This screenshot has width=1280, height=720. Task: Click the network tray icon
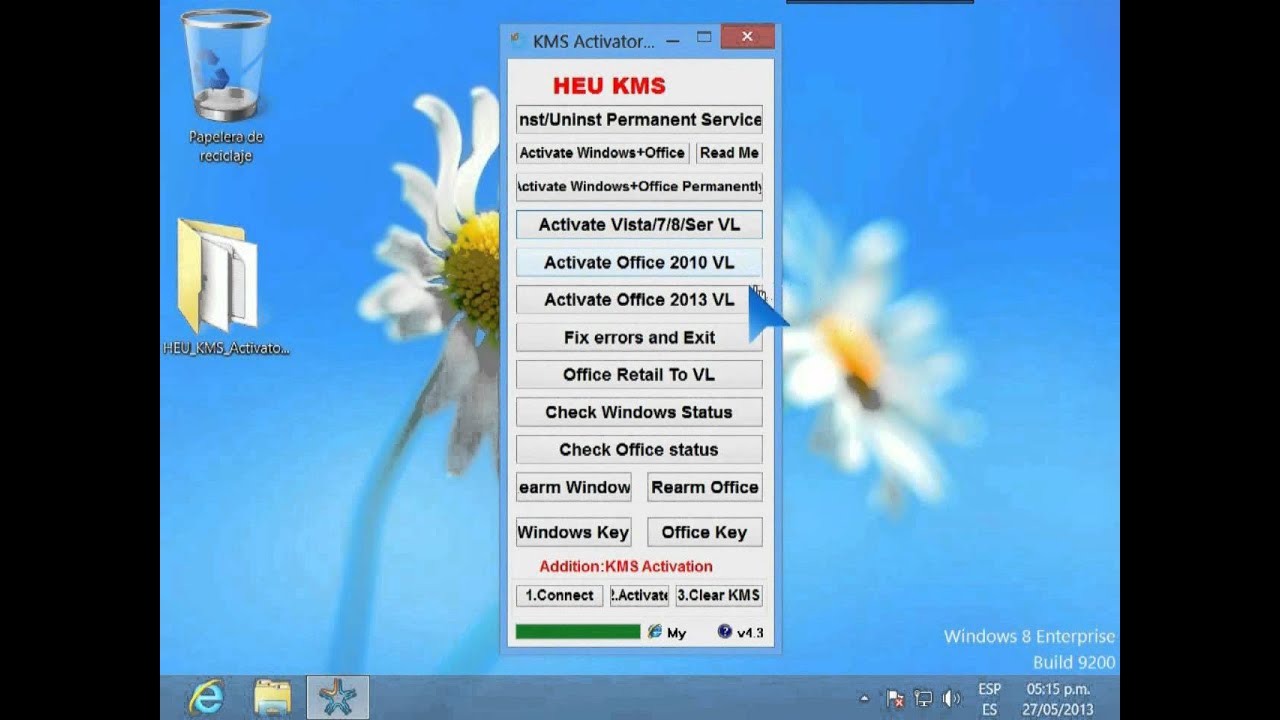tap(924, 699)
